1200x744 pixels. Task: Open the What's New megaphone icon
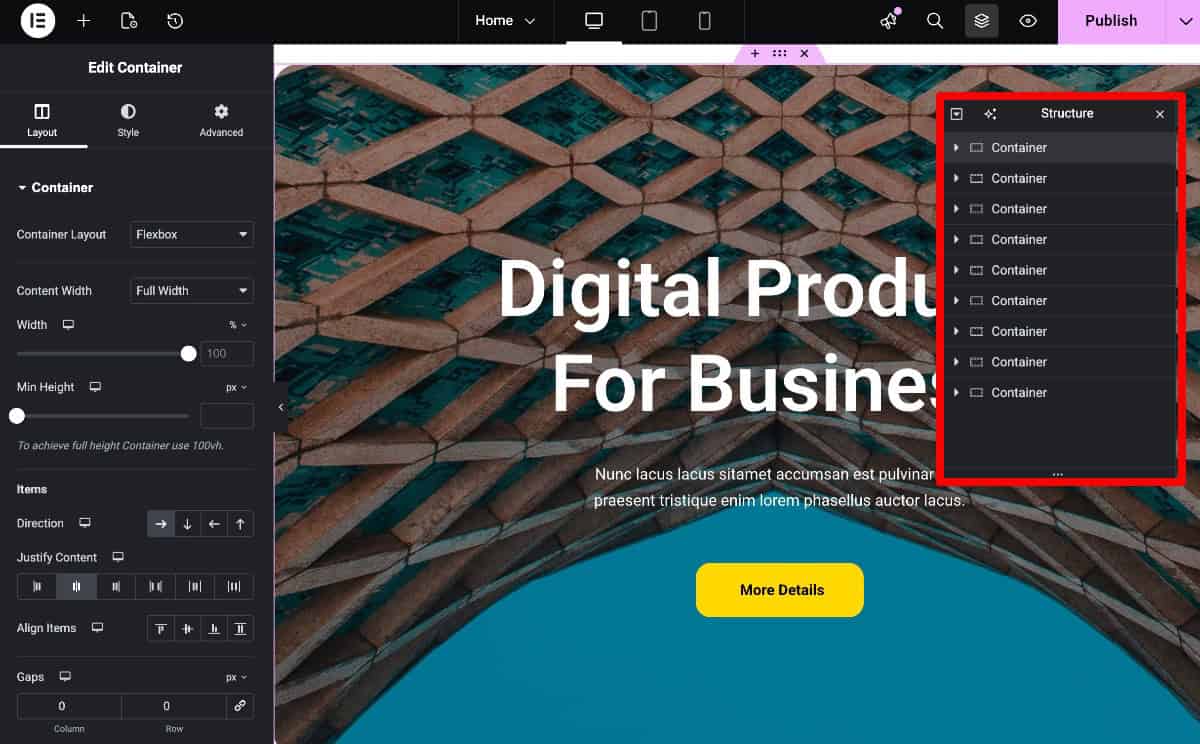pyautogui.click(x=889, y=21)
